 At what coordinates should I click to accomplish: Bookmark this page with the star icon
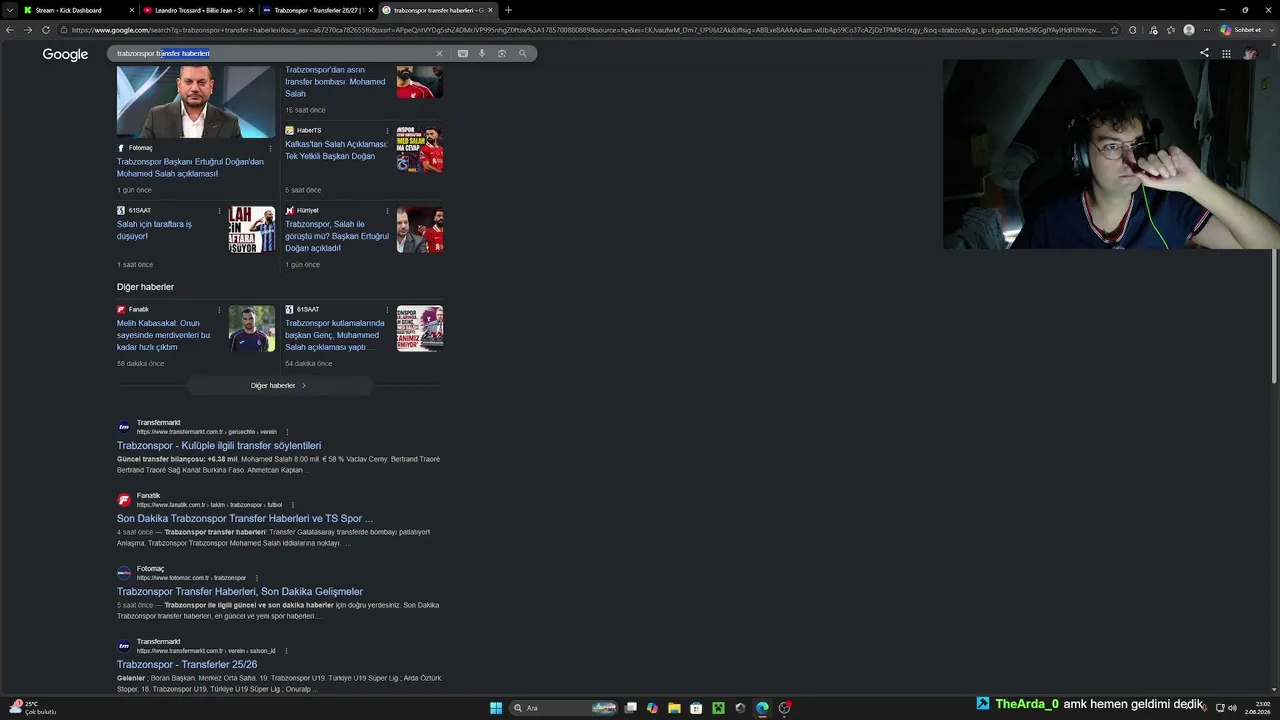click(x=1114, y=30)
